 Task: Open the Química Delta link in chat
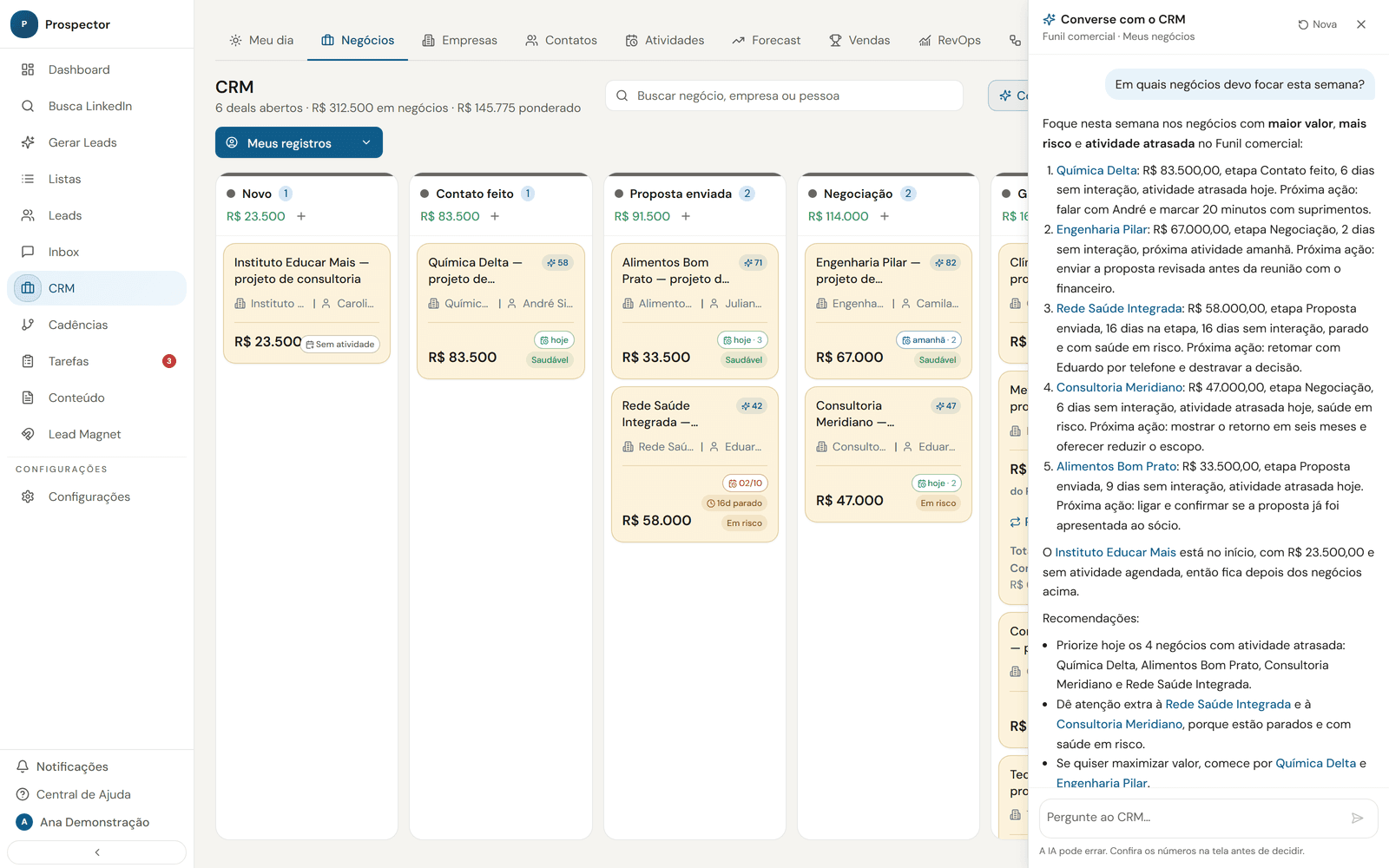[x=1096, y=170]
